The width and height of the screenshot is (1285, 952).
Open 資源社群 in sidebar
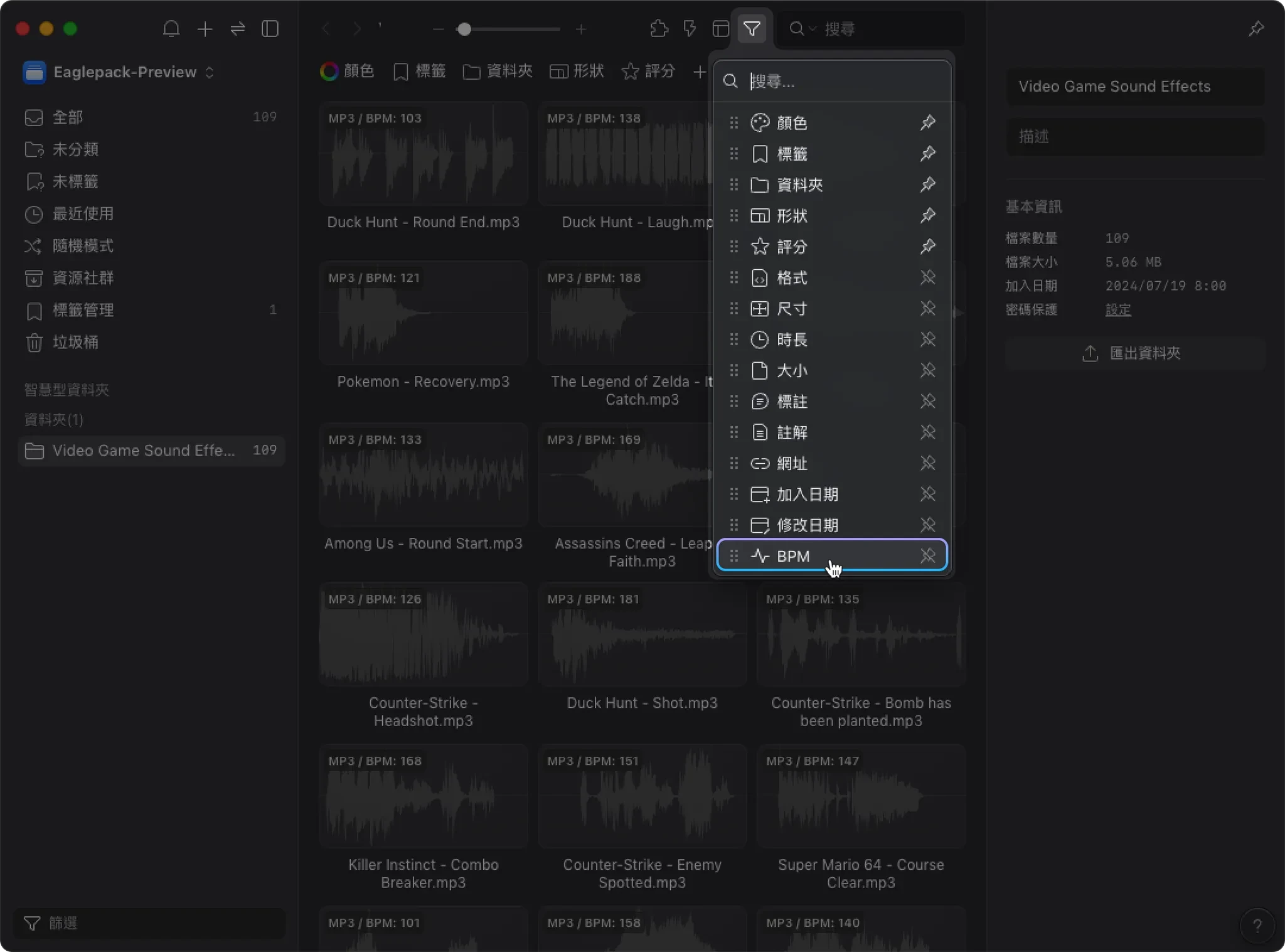151,278
